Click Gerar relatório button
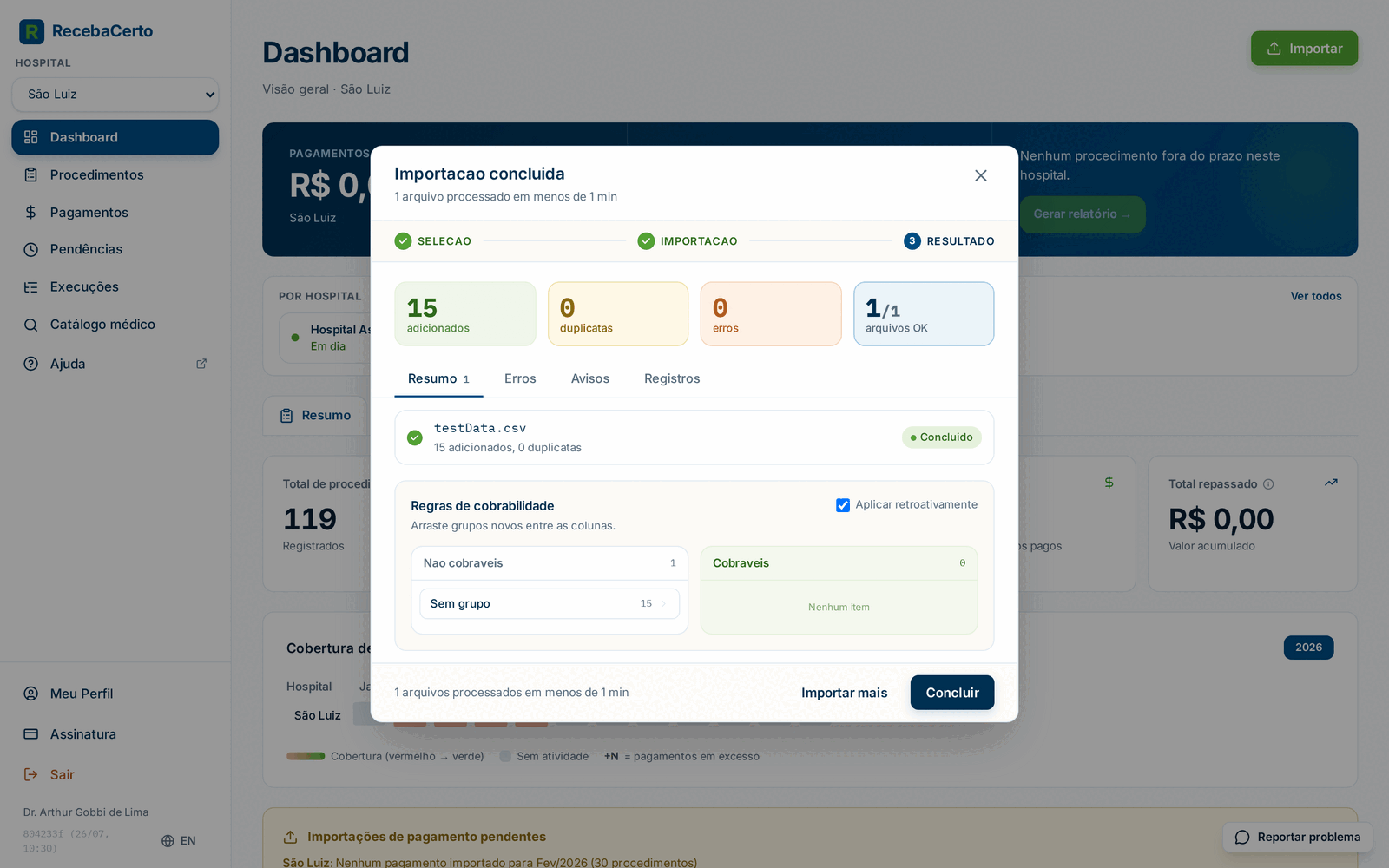1389x868 pixels. [1083, 214]
